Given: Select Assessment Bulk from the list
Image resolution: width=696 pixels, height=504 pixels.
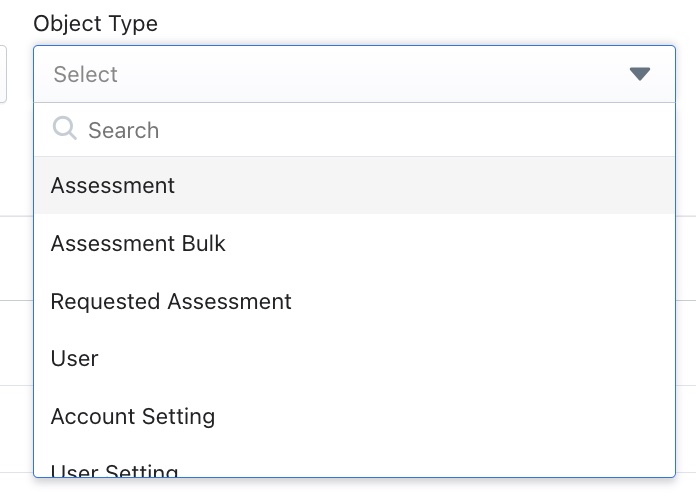Looking at the screenshot, I should click(x=138, y=244).
